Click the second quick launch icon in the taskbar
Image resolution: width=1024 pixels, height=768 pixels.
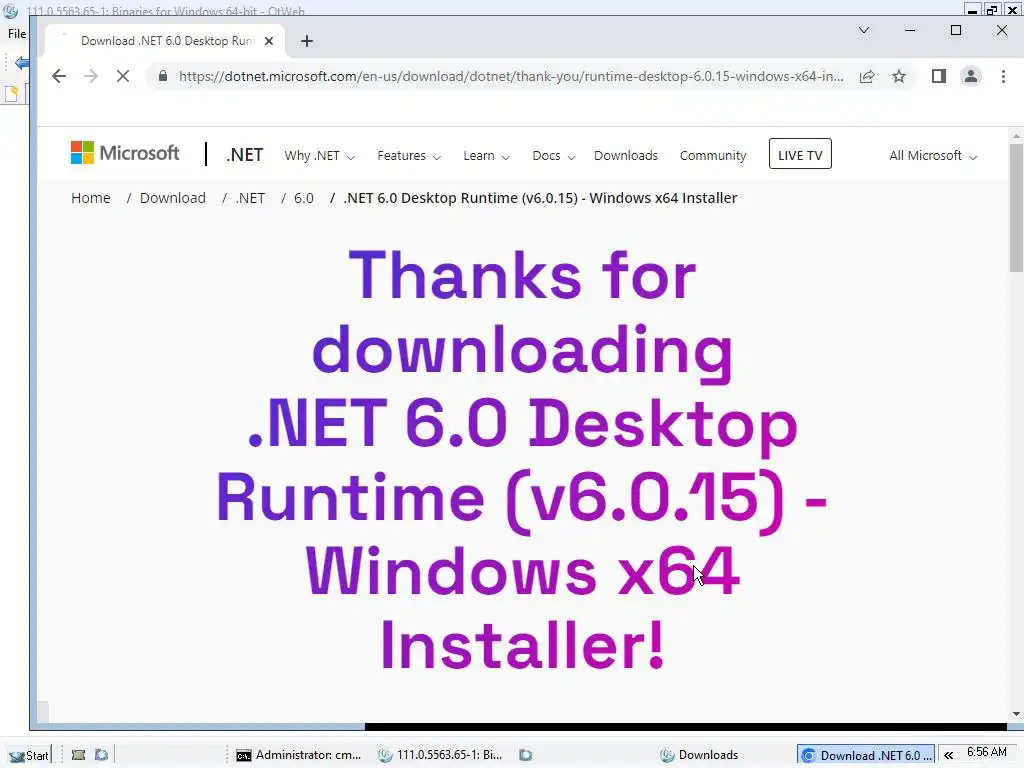101,755
